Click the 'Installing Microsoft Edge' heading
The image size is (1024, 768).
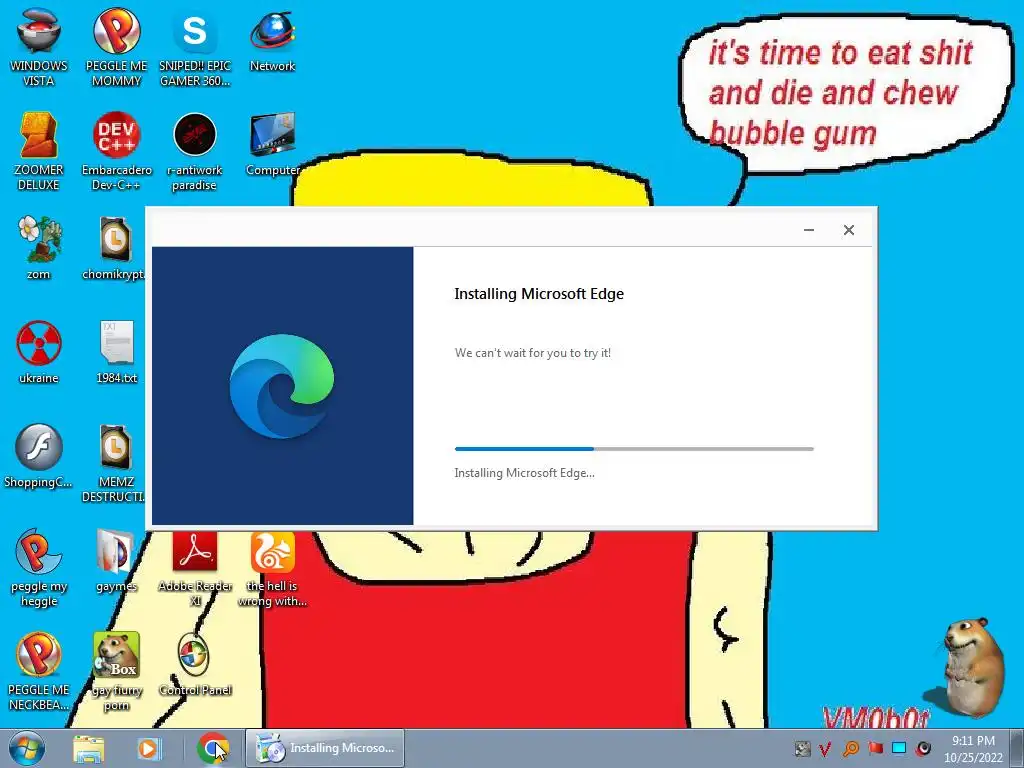pos(539,294)
